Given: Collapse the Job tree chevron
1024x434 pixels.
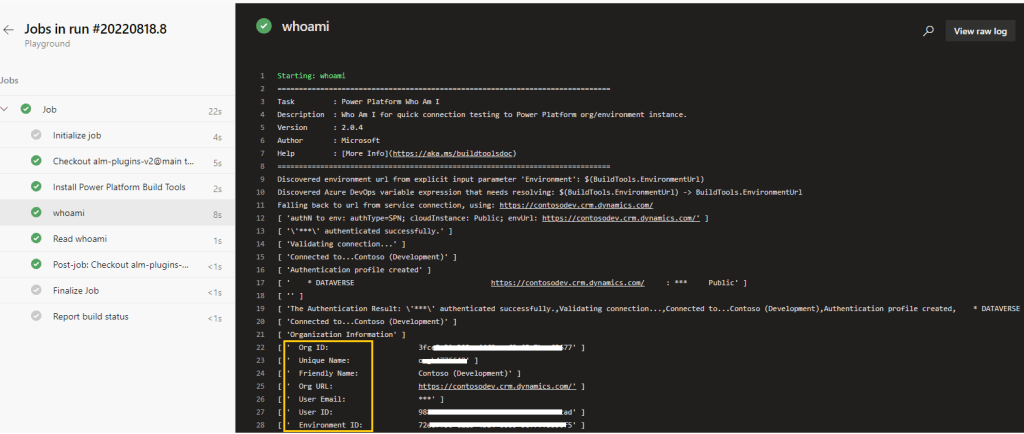Looking at the screenshot, I should pos(7,109).
